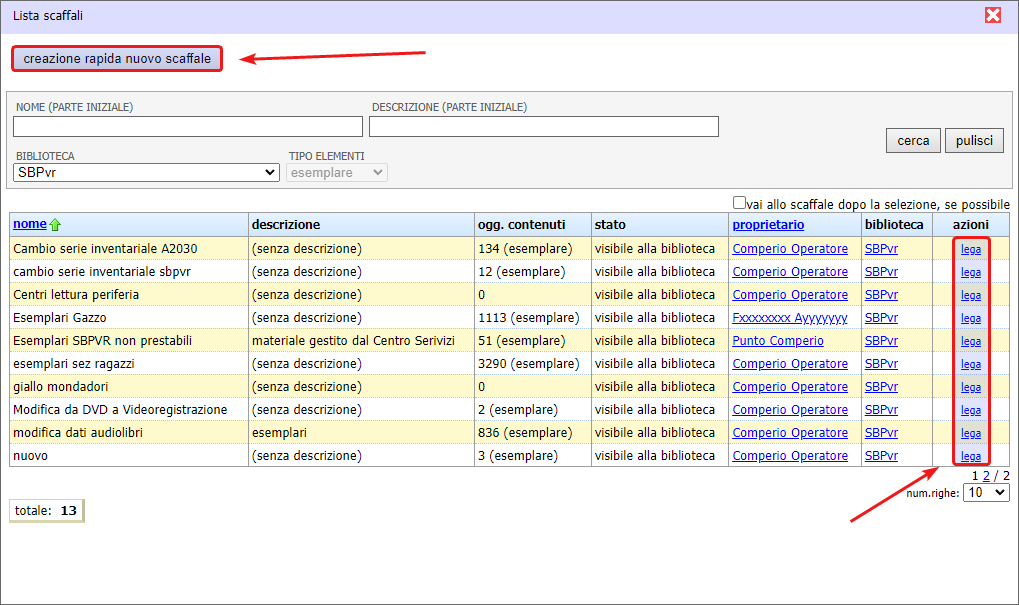Screen dimensions: 1019x605
Task: Click the cerca button
Action: (912, 141)
